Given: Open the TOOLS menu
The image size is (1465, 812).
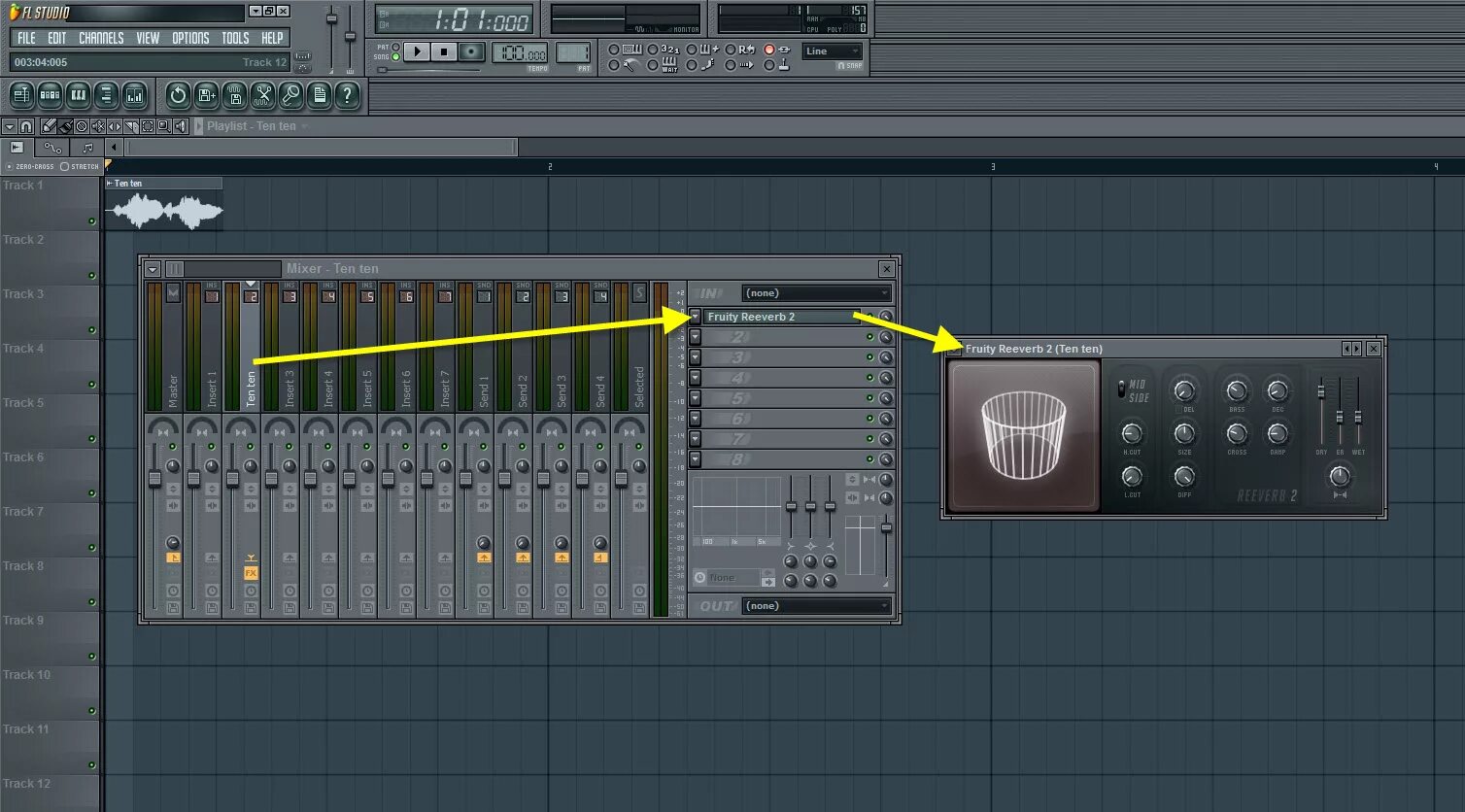Looking at the screenshot, I should [x=235, y=38].
